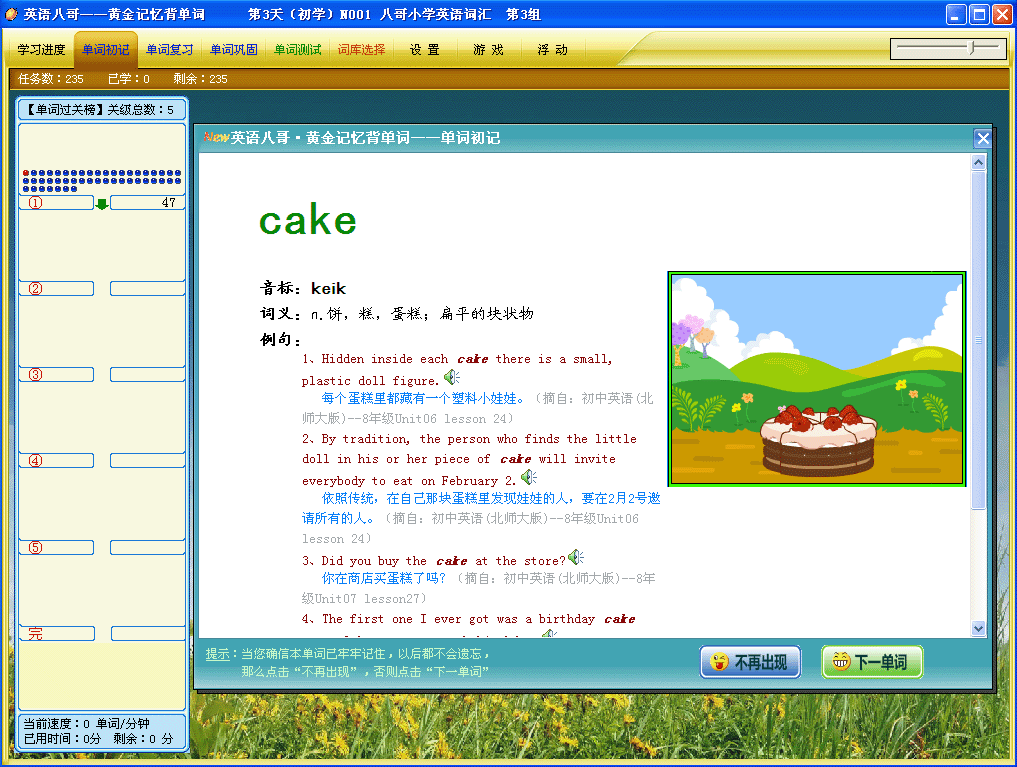
Task: Click the green down arrow in level one
Action: coord(102,204)
